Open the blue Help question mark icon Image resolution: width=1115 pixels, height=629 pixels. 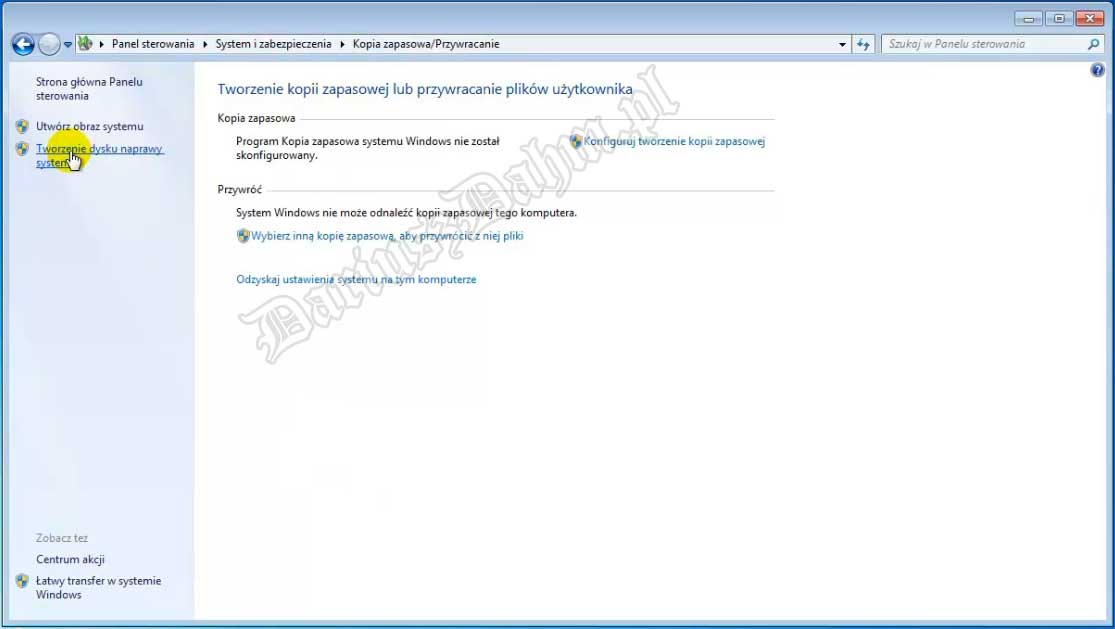[x=1097, y=70]
